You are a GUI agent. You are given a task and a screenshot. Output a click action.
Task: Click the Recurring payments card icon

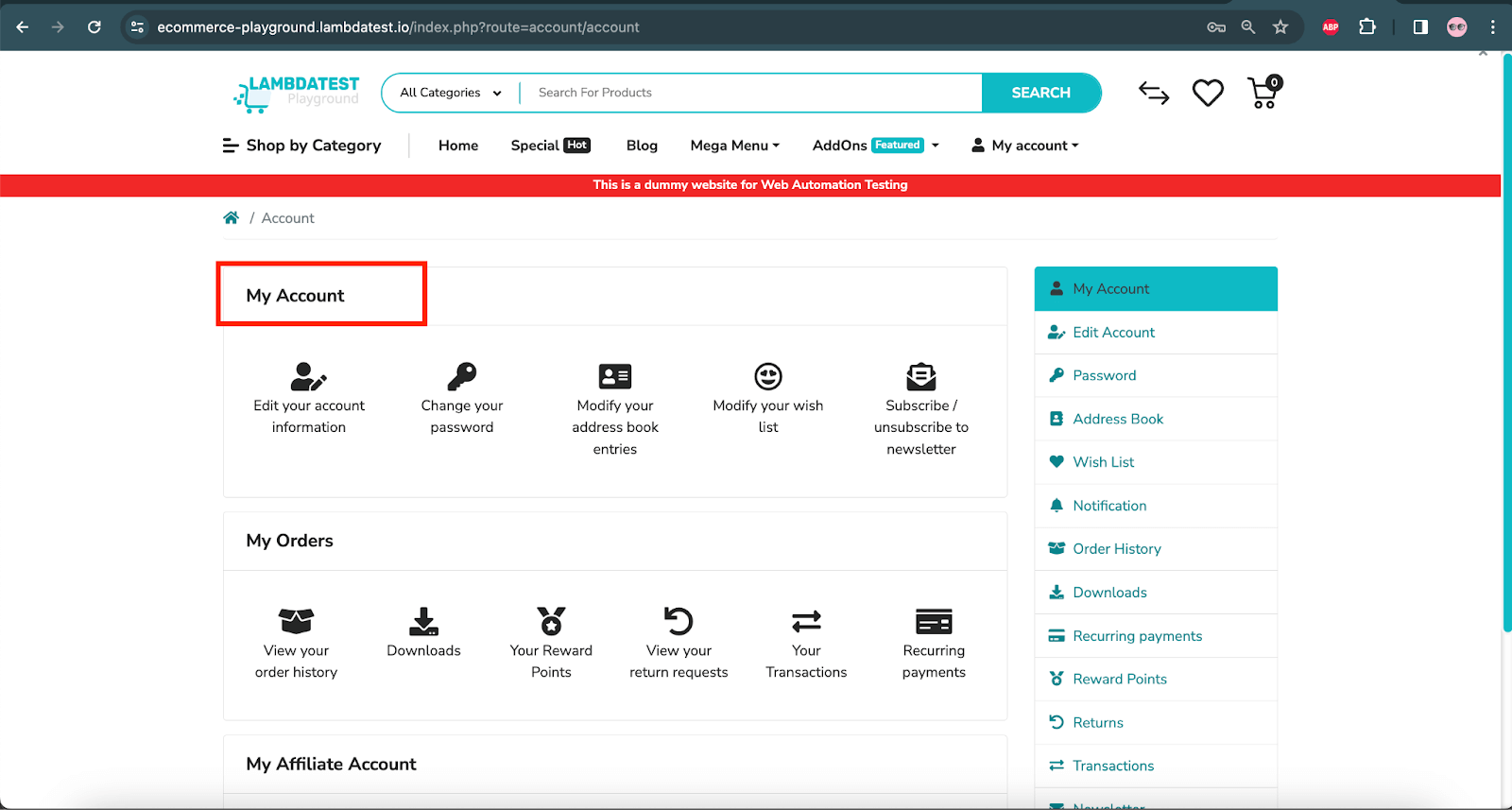click(934, 621)
